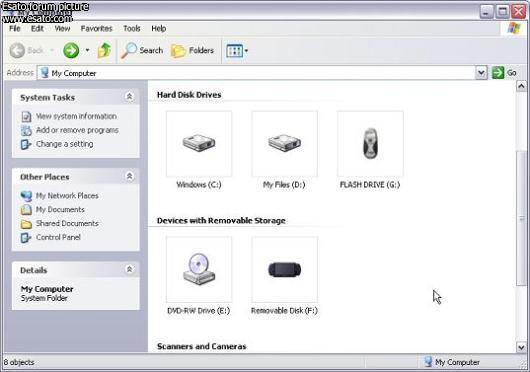Image resolution: width=530 pixels, height=372 pixels.
Task: Click the Shared Documents folder icon
Action: 26,223
